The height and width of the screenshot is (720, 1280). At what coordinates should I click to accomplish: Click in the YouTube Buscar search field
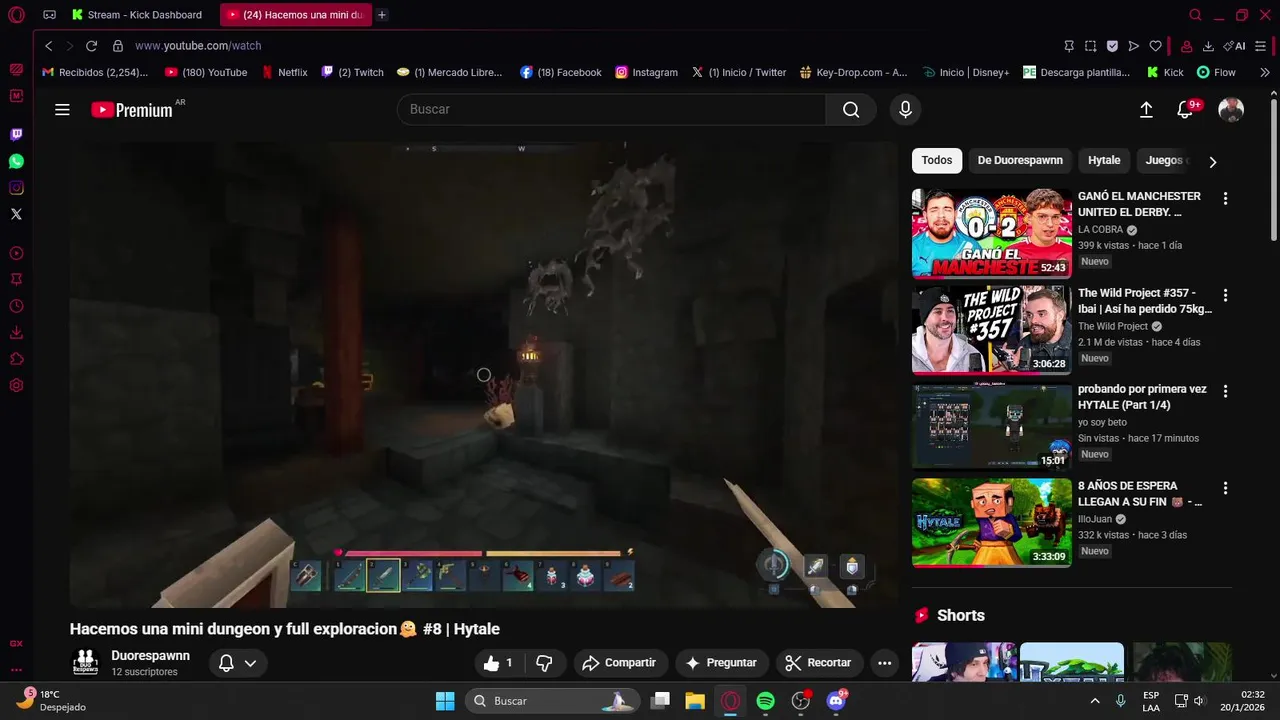tap(611, 109)
